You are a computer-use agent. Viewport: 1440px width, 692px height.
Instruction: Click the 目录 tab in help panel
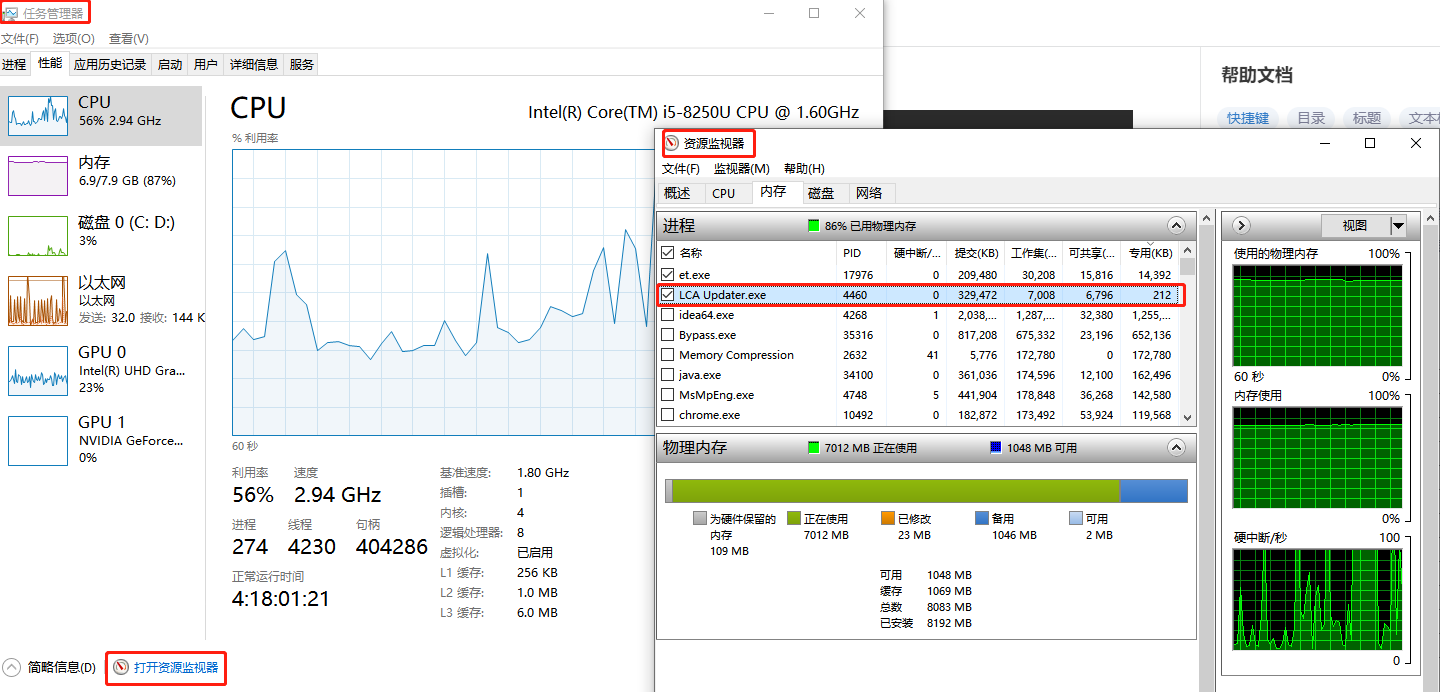point(1311,118)
